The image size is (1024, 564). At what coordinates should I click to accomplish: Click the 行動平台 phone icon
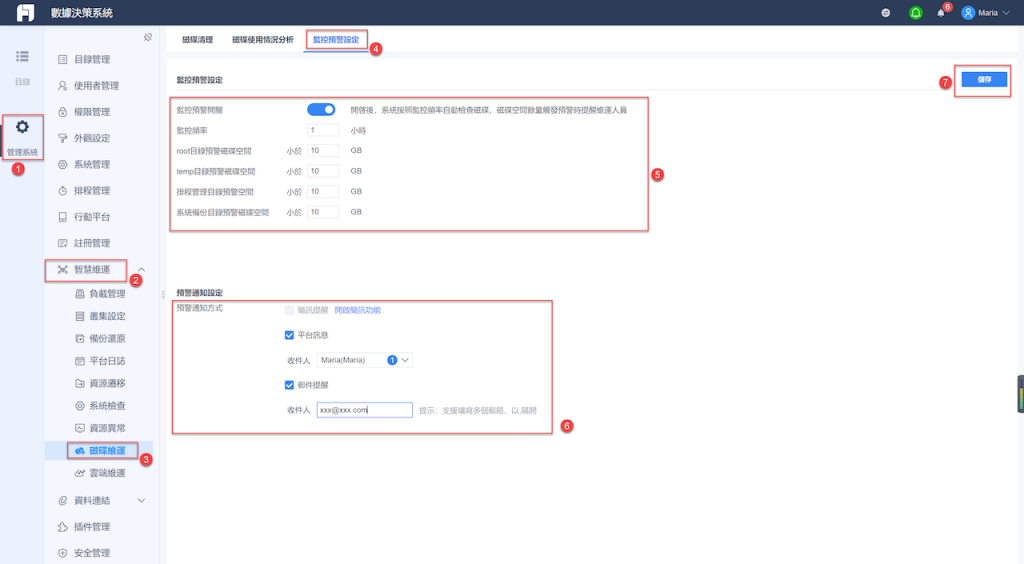pyautogui.click(x=63, y=217)
